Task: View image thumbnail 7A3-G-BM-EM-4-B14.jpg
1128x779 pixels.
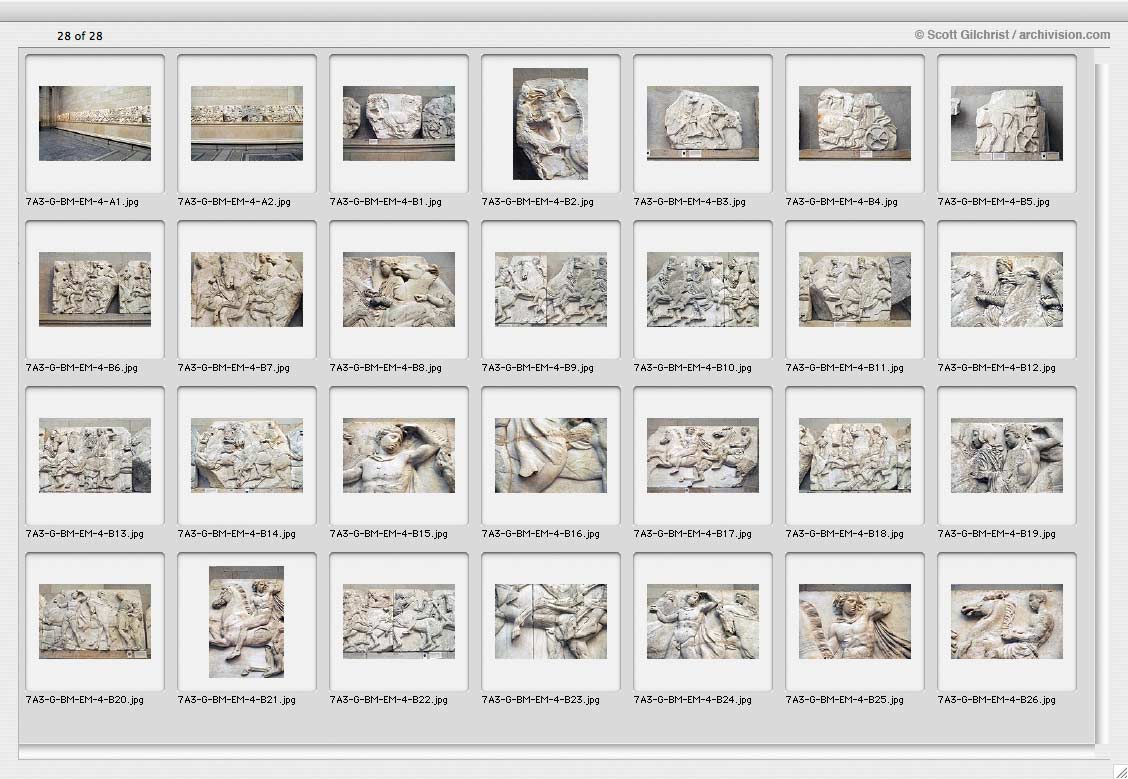Action: point(247,455)
